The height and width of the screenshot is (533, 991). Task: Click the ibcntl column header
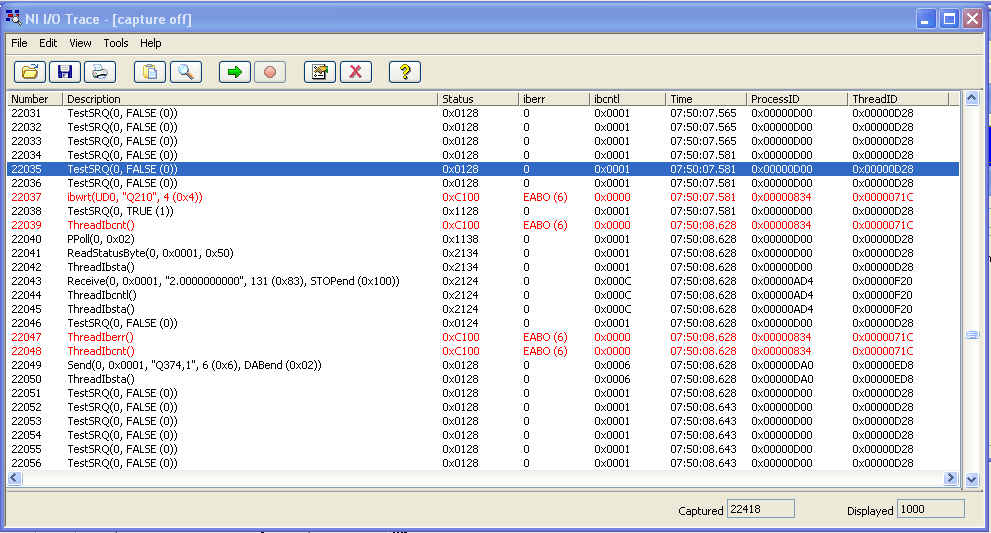click(x=628, y=99)
